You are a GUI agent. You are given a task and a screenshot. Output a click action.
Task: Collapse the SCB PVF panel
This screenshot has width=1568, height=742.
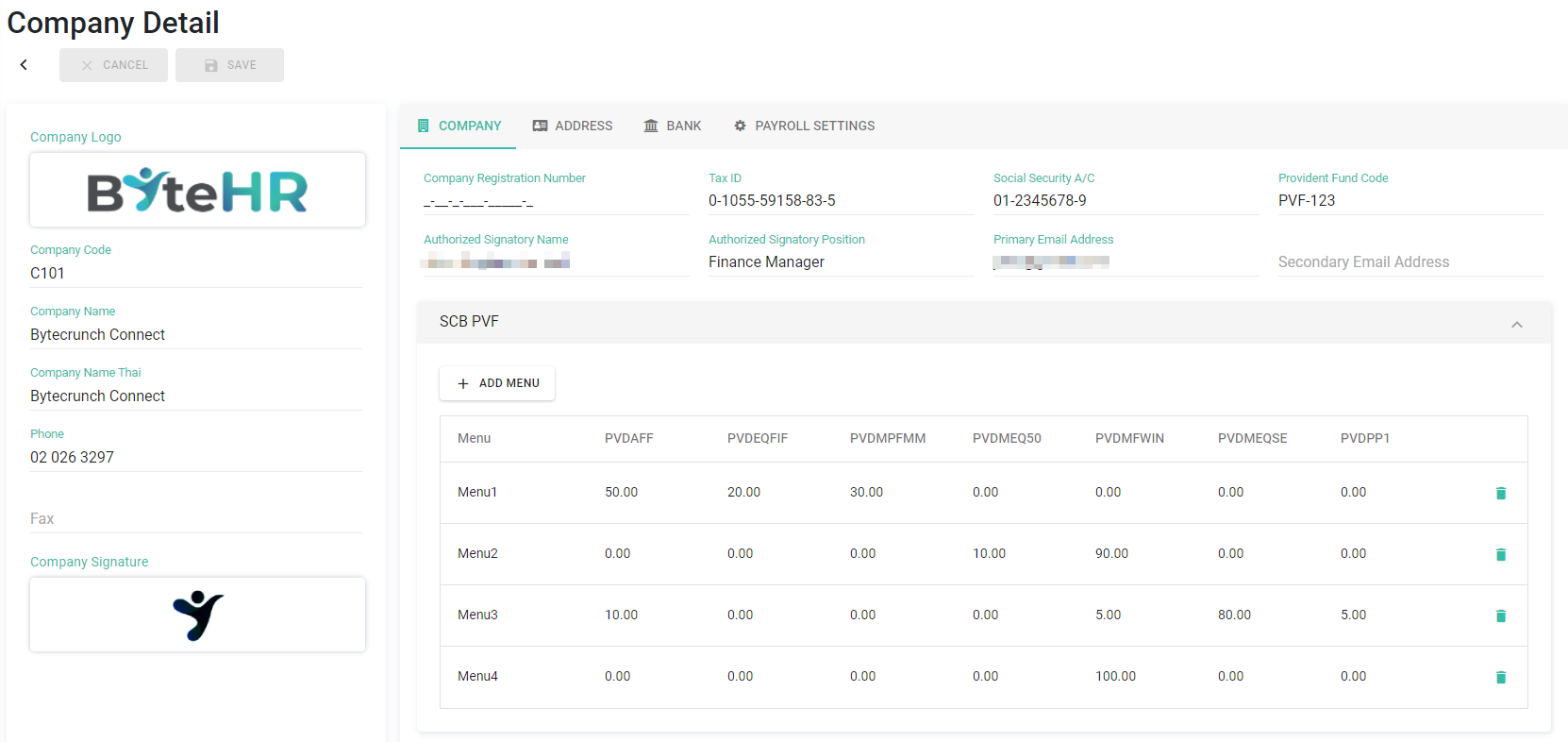pyautogui.click(x=1517, y=324)
